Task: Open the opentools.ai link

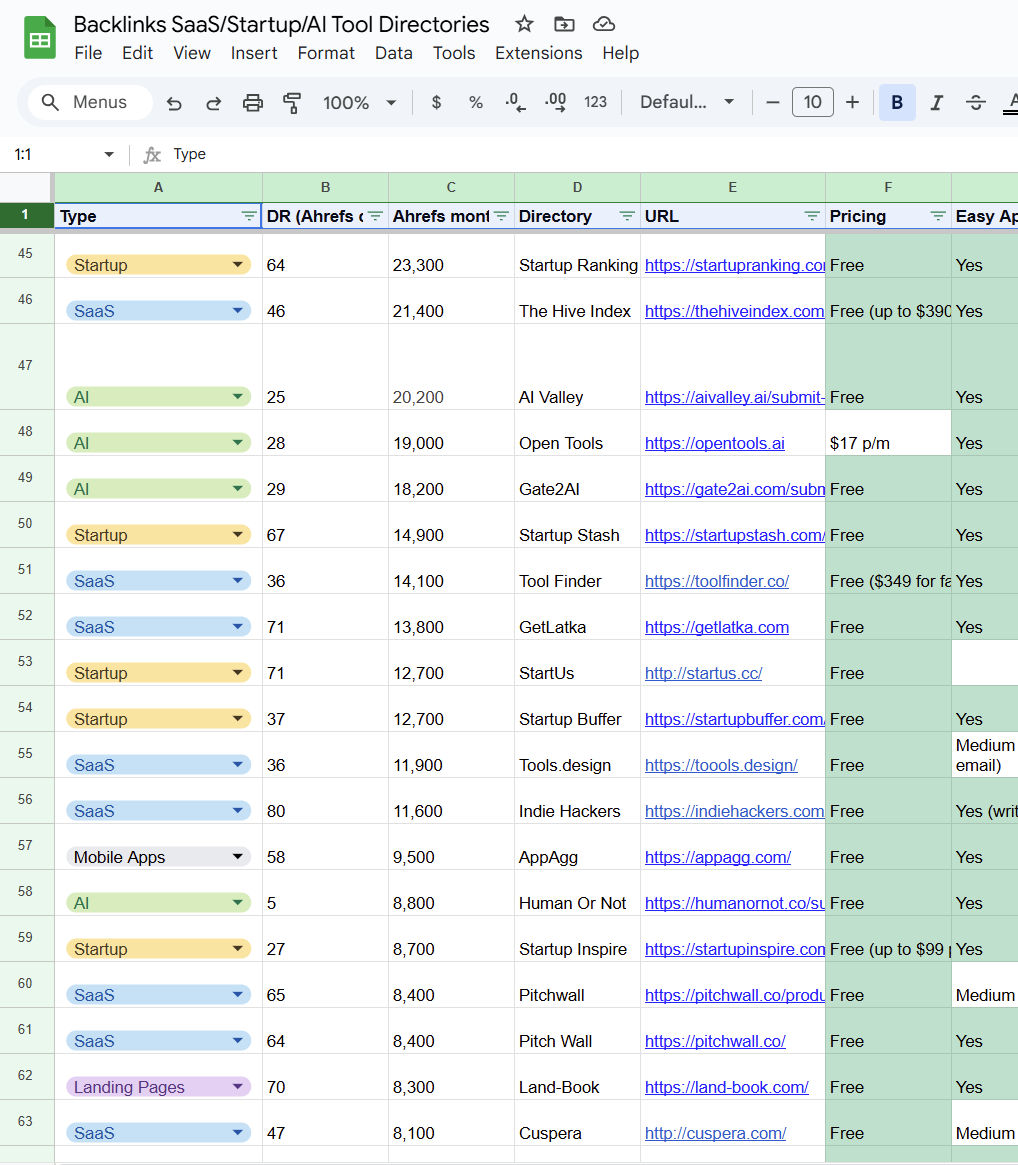Action: coord(714,444)
